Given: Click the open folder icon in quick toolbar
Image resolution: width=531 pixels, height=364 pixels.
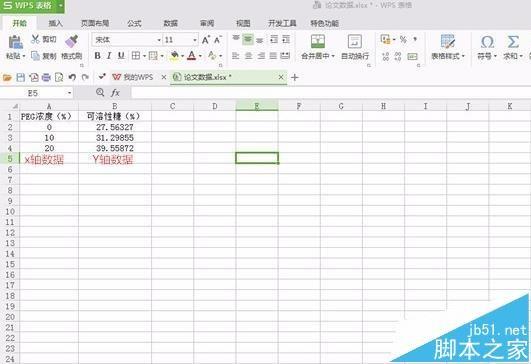Looking at the screenshot, I should (7, 78).
